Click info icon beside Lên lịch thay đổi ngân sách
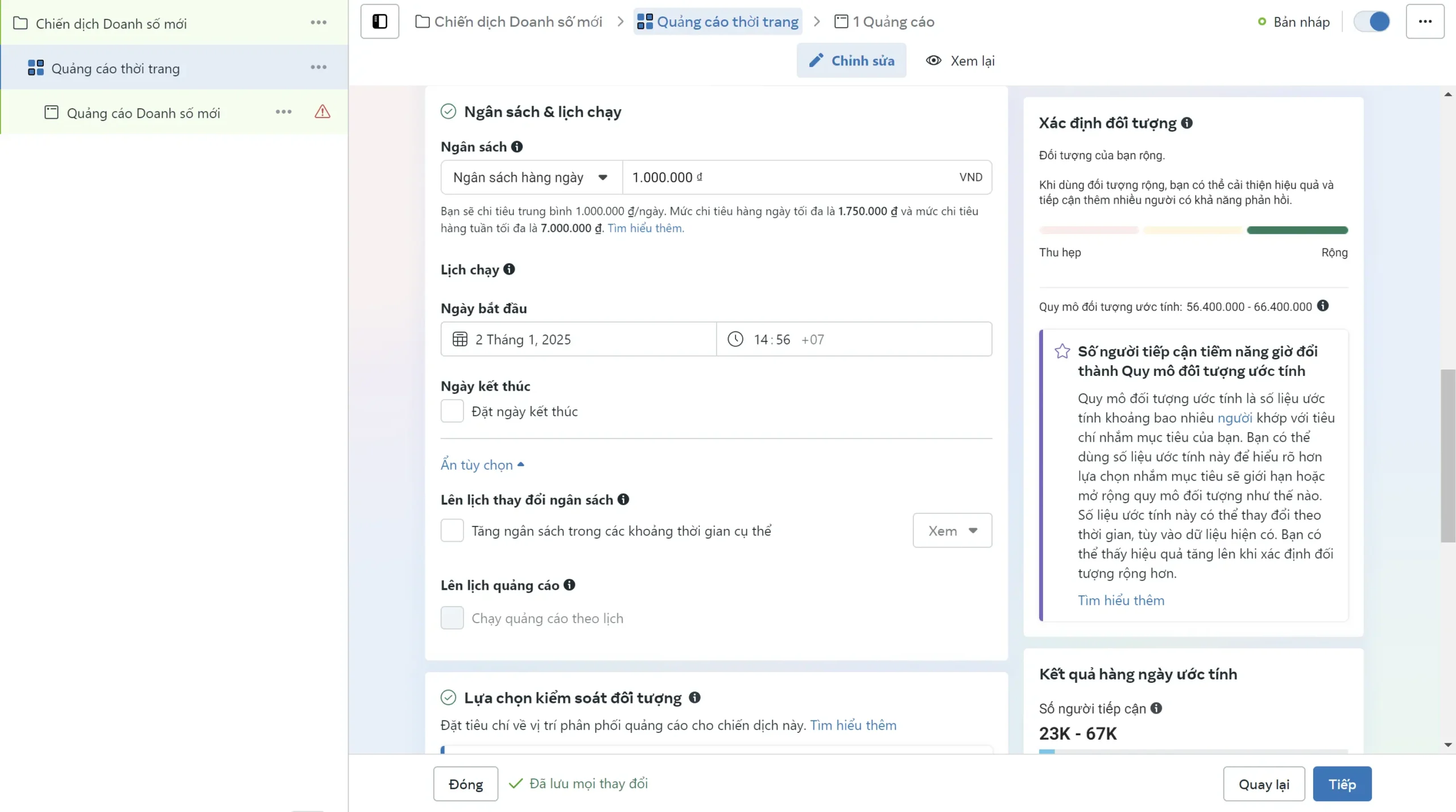The height and width of the screenshot is (812, 1456). point(623,499)
